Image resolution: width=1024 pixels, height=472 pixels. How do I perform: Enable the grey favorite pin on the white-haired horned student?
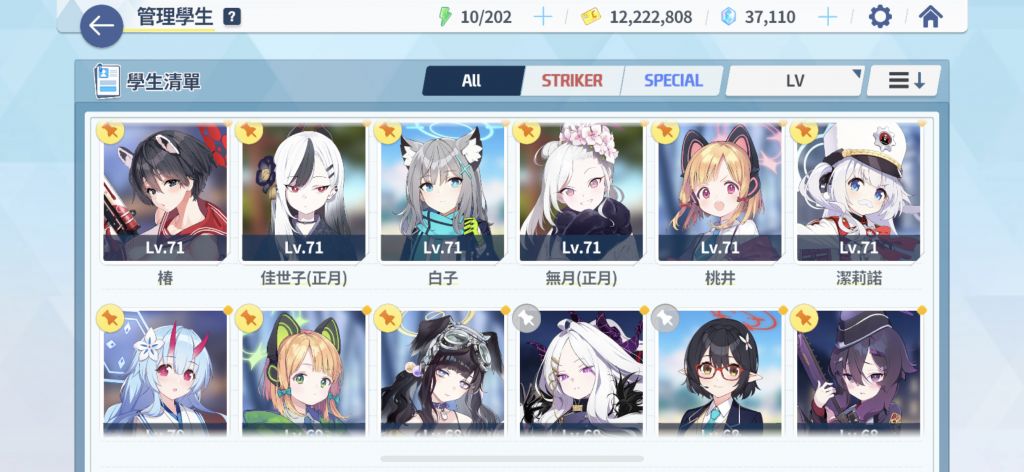click(526, 318)
